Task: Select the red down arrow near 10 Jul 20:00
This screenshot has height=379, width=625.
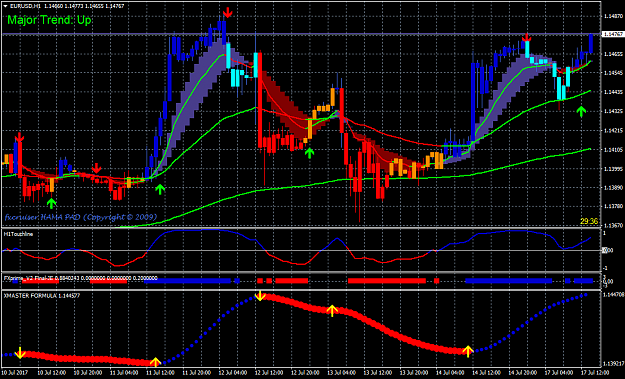Action: pyautogui.click(x=96, y=168)
